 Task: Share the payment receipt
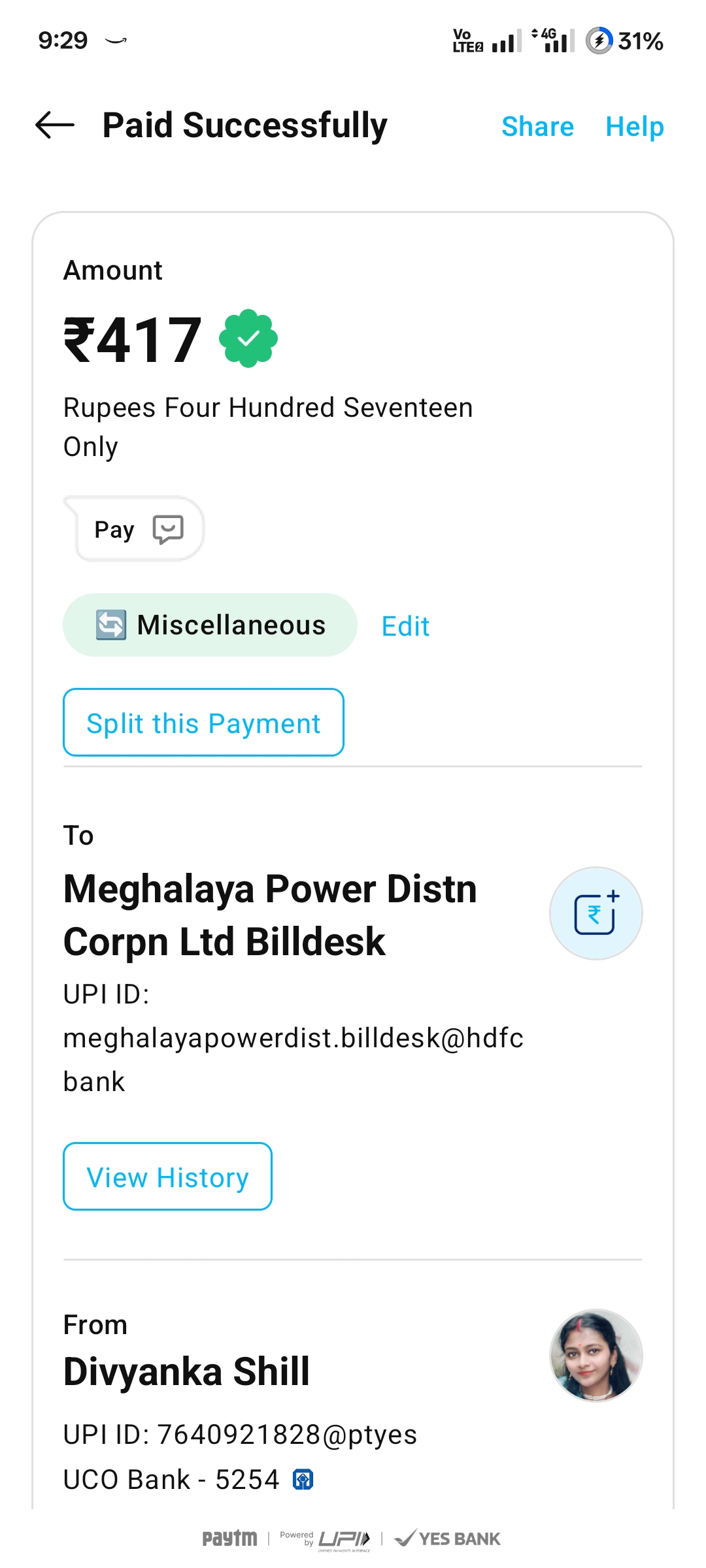tap(537, 126)
